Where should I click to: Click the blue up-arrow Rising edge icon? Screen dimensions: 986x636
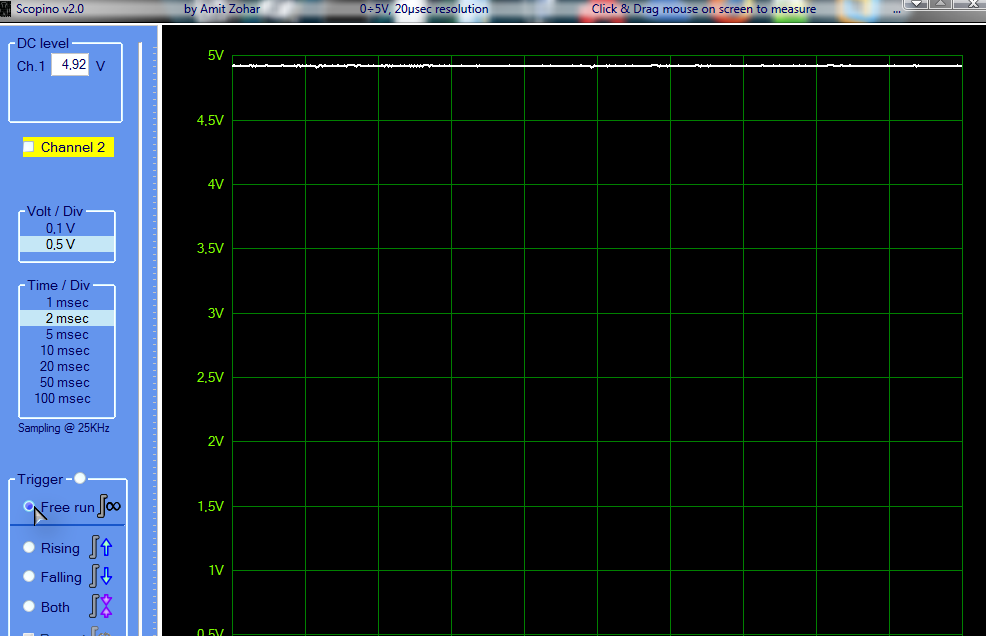point(101,547)
